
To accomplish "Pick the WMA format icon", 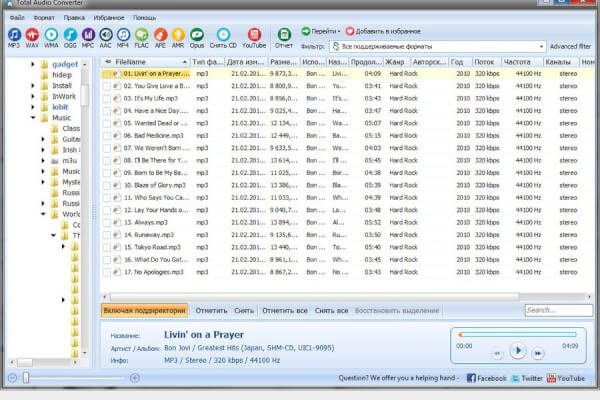I will pyautogui.click(x=51, y=38).
